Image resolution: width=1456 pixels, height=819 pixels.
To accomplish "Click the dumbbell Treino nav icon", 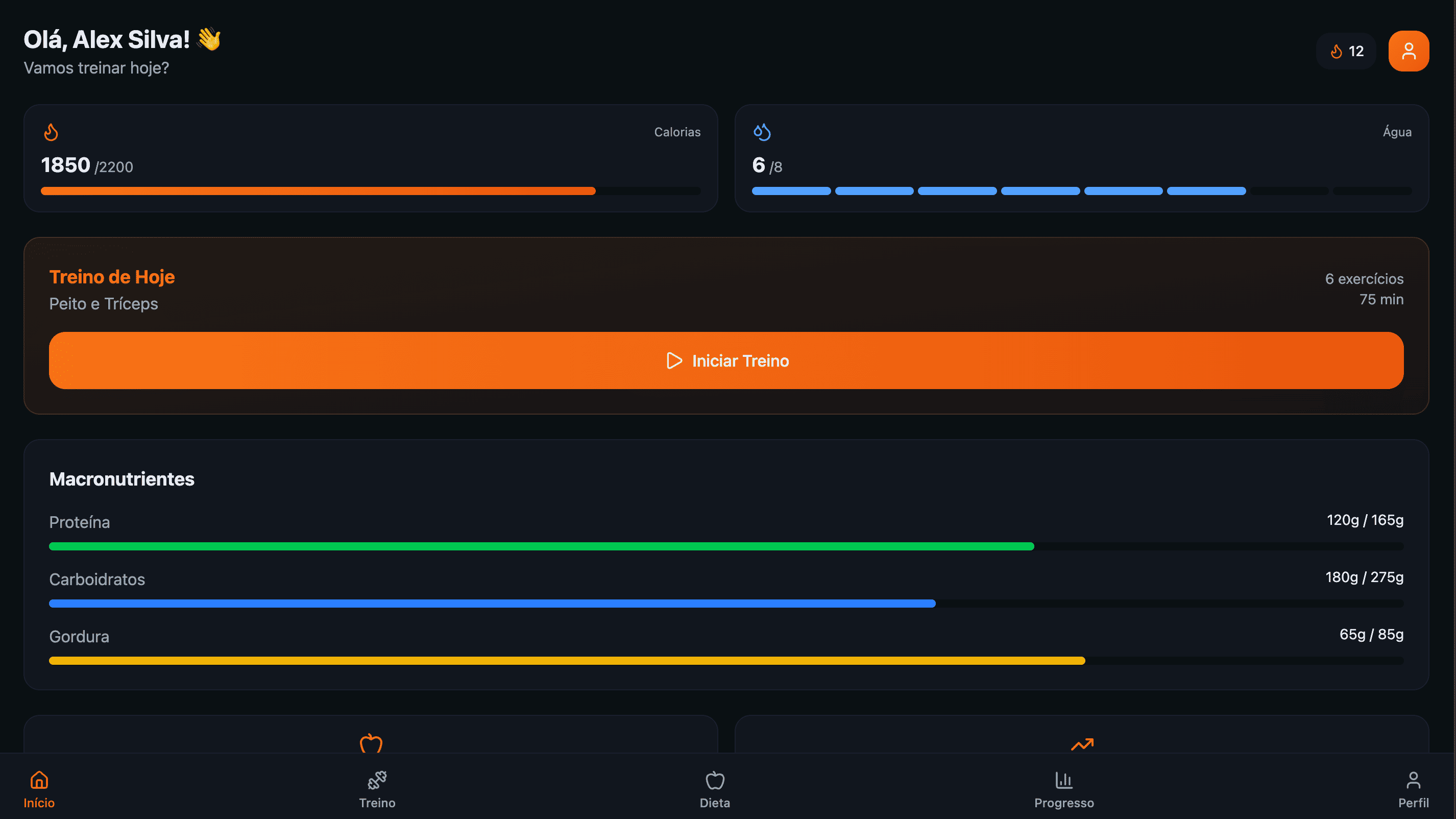I will tap(377, 780).
